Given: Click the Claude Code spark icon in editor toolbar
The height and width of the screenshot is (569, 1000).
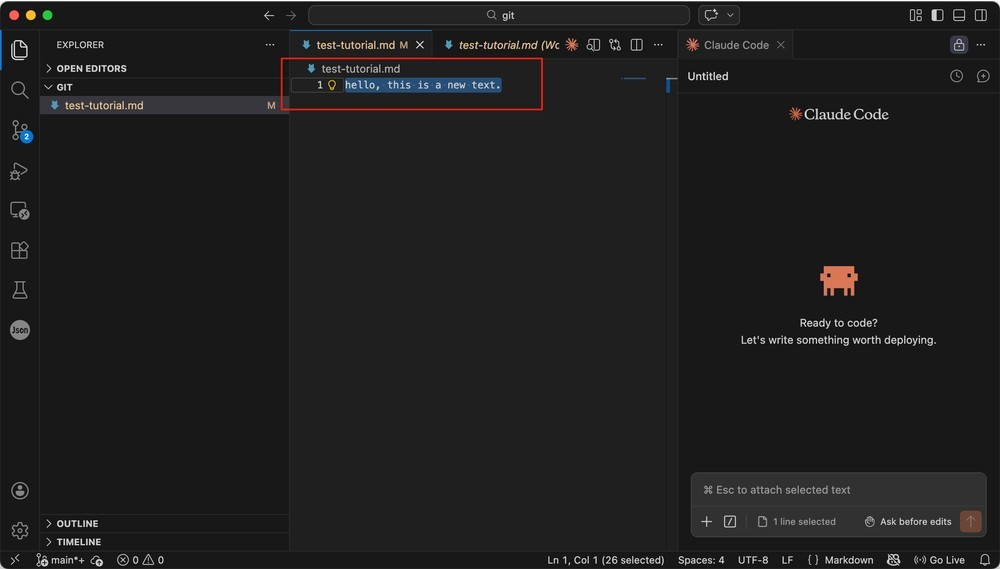Looking at the screenshot, I should tap(571, 45).
